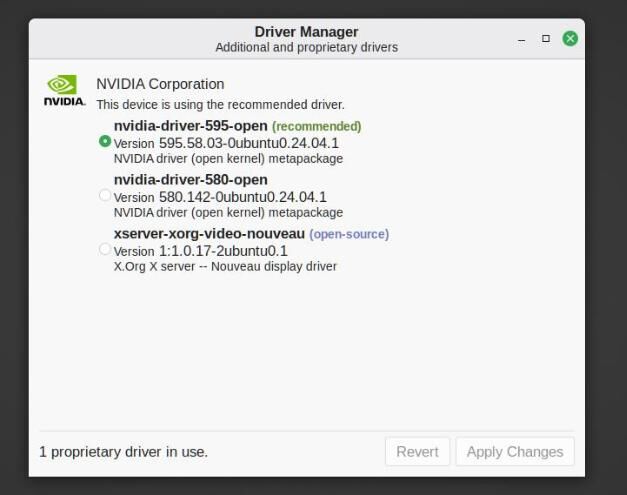The width and height of the screenshot is (627, 495).
Task: Click the Revert button
Action: click(417, 452)
